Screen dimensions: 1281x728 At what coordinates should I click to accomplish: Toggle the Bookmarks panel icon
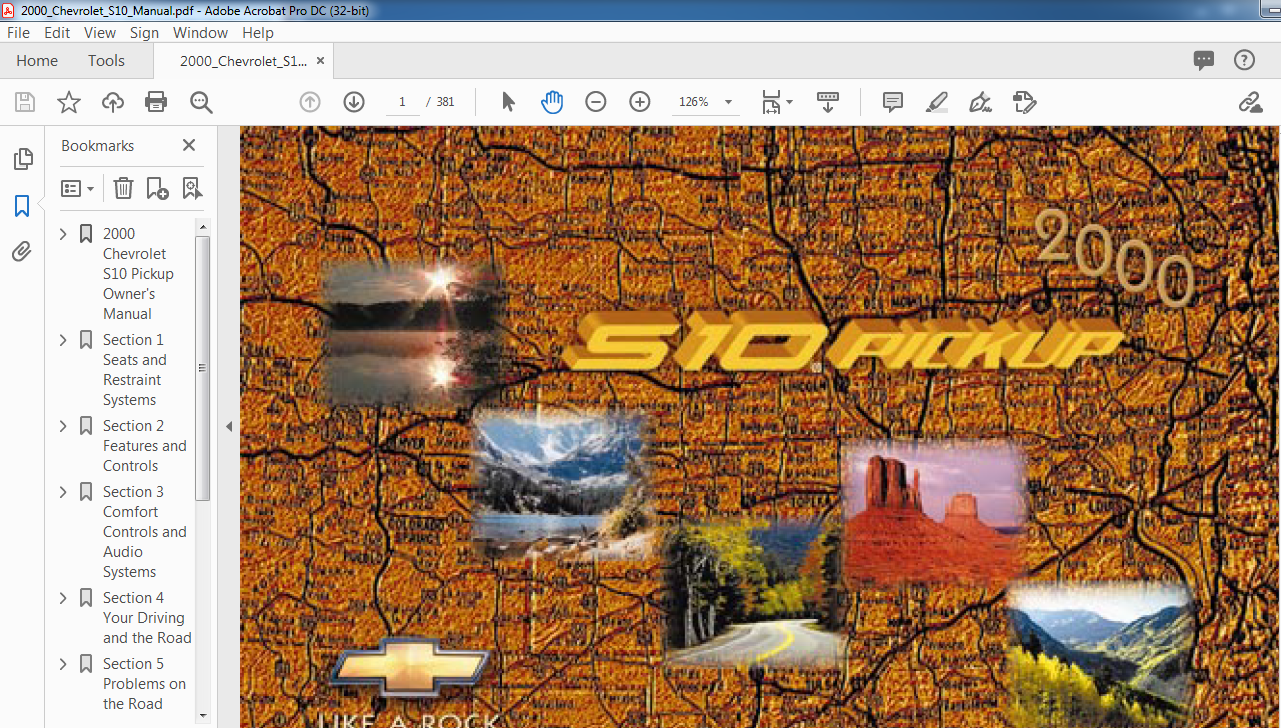pos(22,206)
